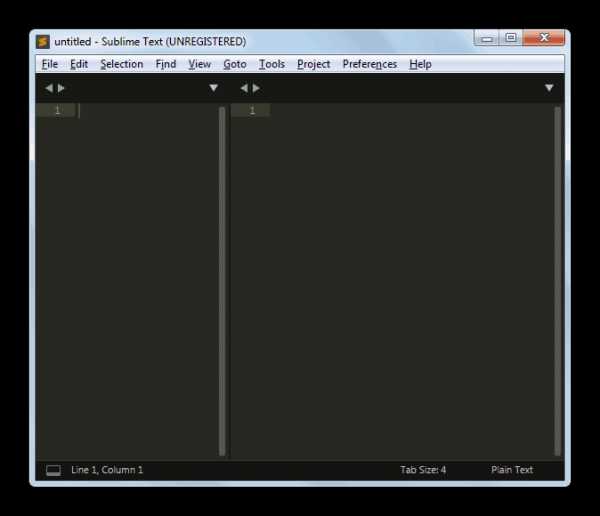
Task: Click line number 1 in right pane
Action: point(252,110)
